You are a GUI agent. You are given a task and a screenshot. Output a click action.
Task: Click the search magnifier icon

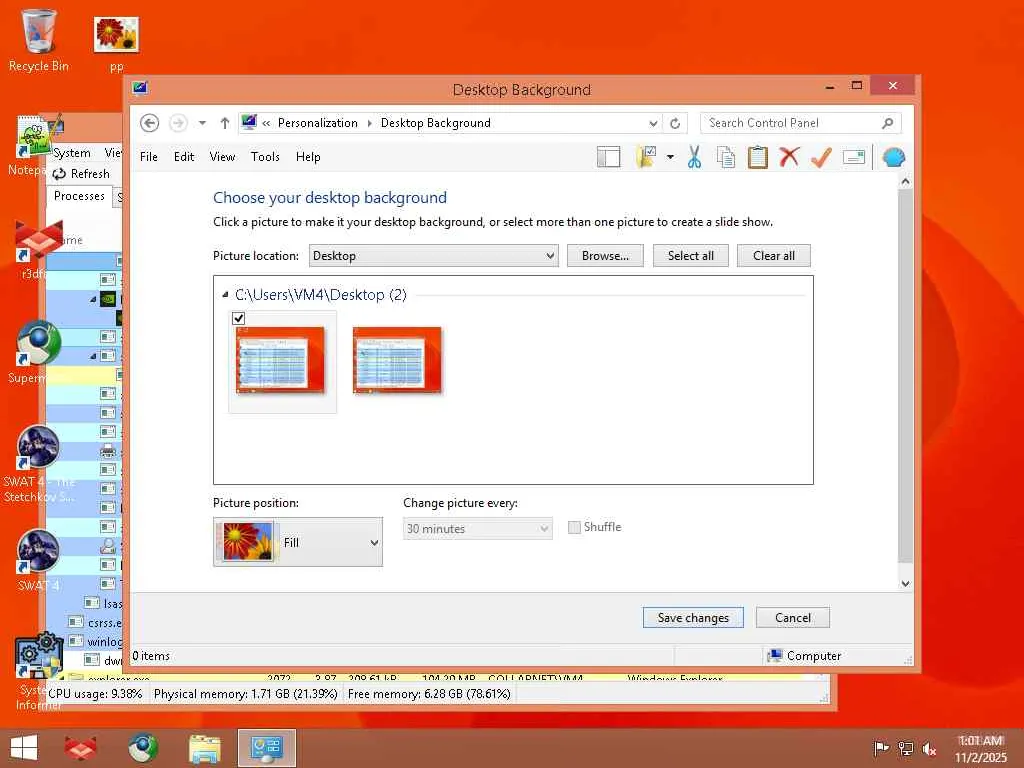point(887,123)
